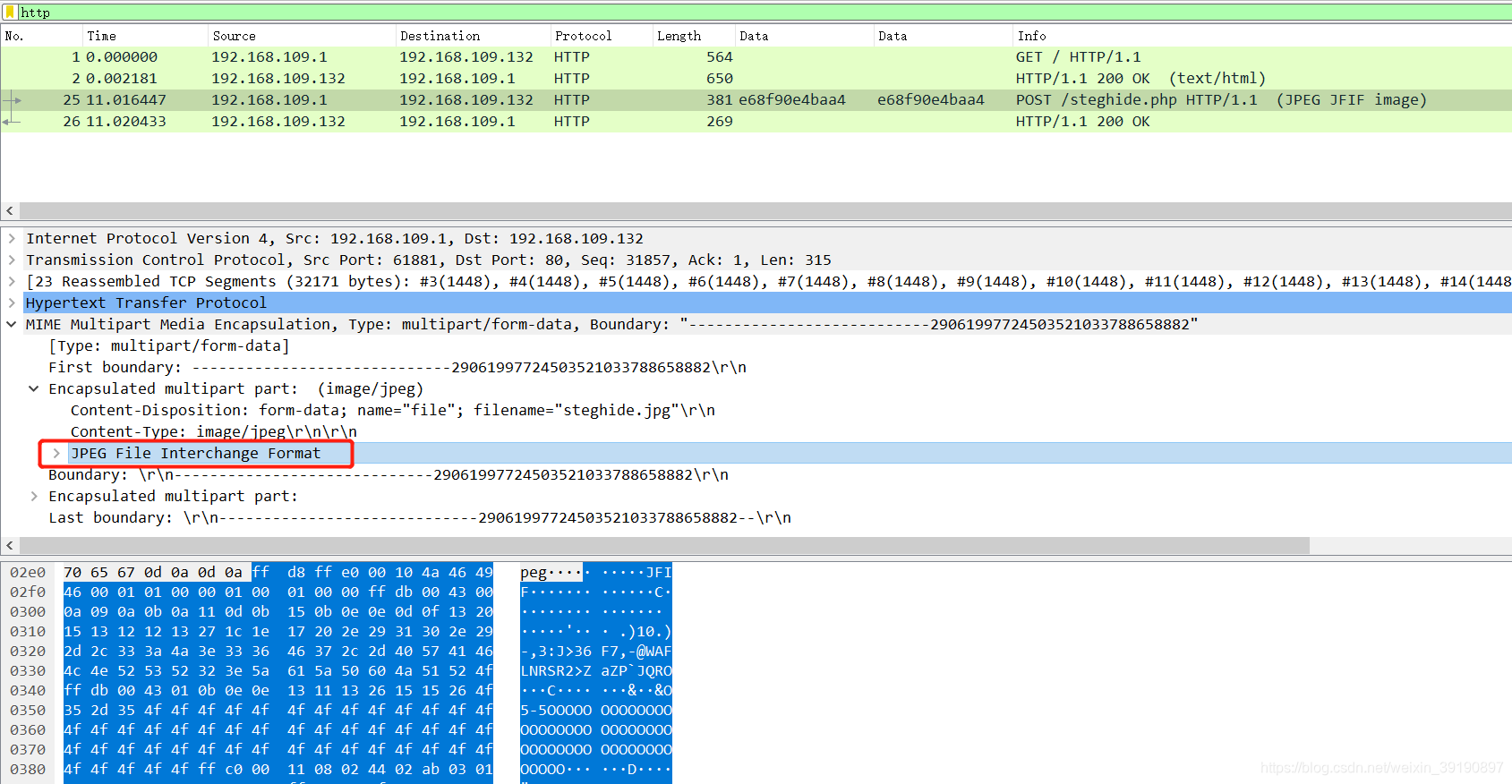Click ASCII text LNRSR2>Z in hex pane

point(556,670)
